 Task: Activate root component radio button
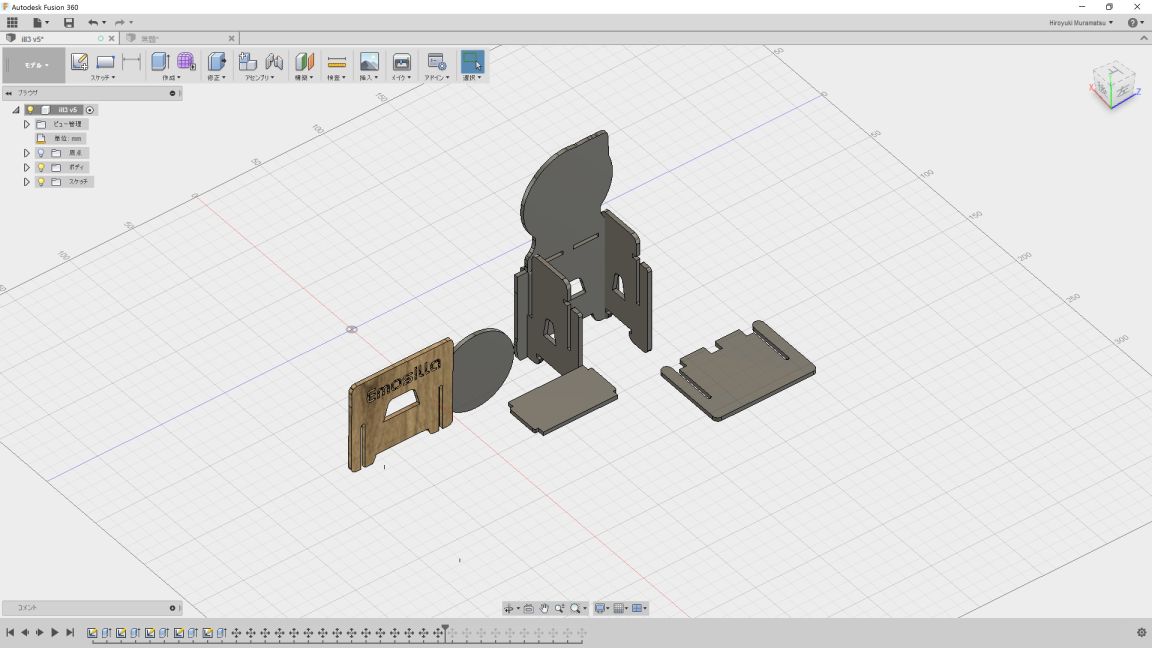tap(90, 110)
